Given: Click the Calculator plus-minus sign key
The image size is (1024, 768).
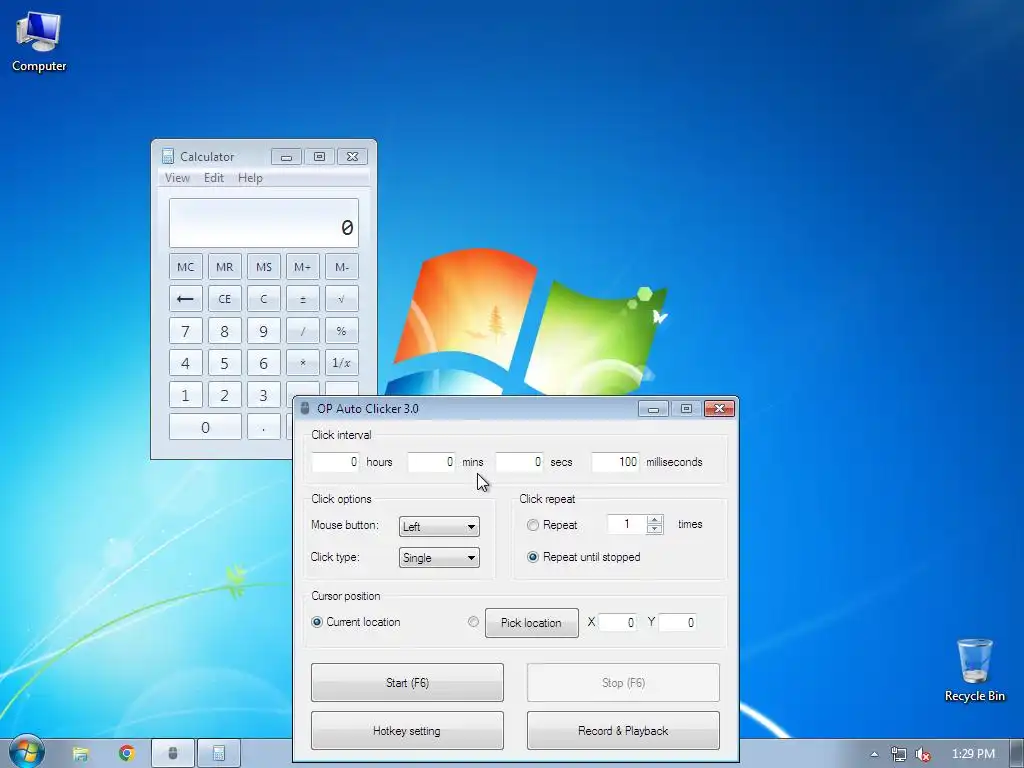Looking at the screenshot, I should [302, 299].
